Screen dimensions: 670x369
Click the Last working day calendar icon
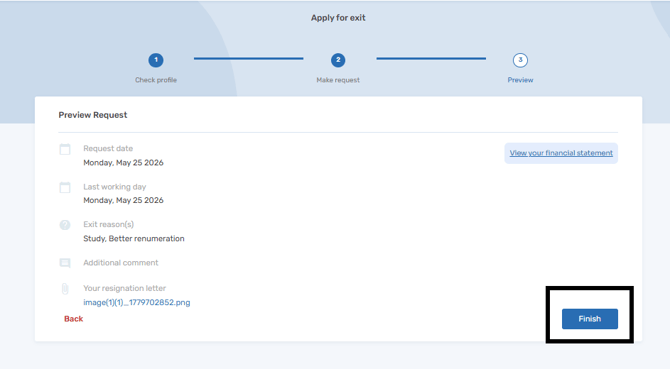click(65, 187)
